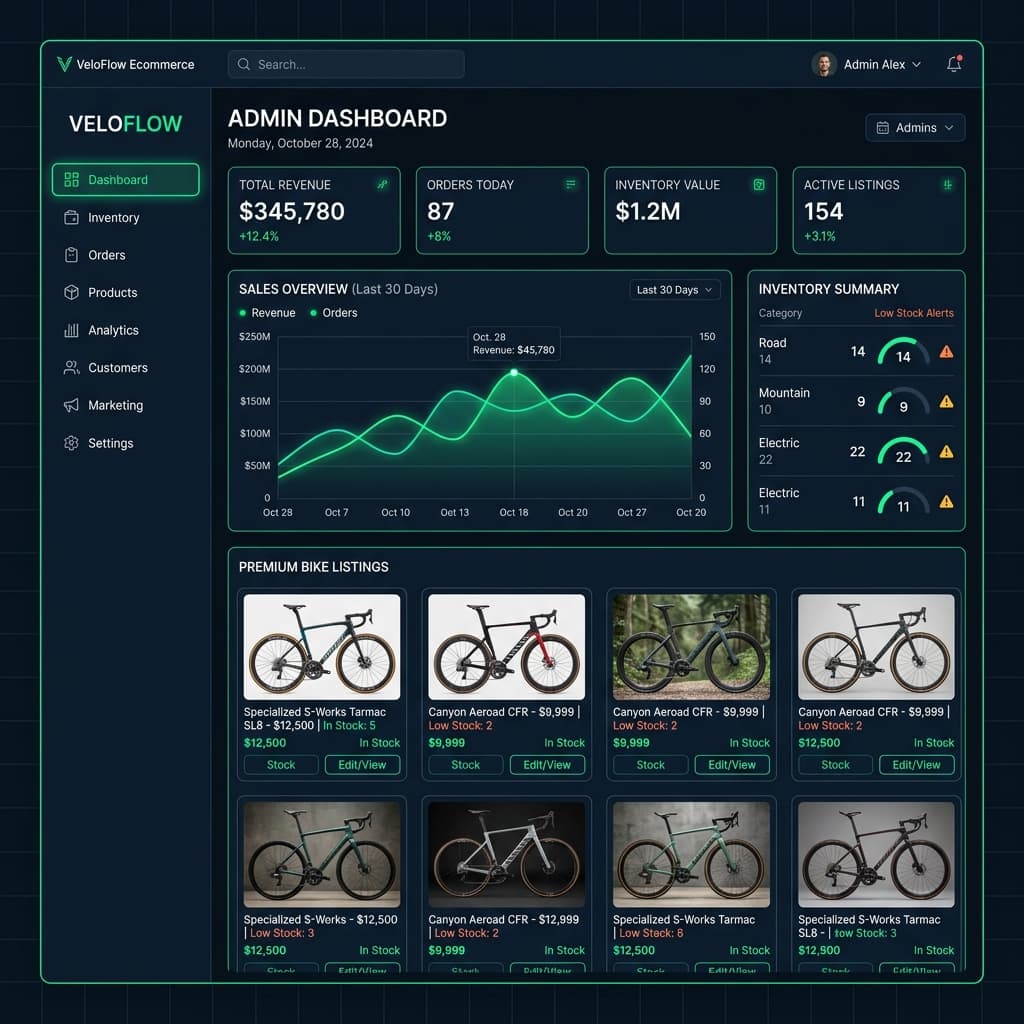
Task: Open Products in sidebar
Action: [x=125, y=293]
